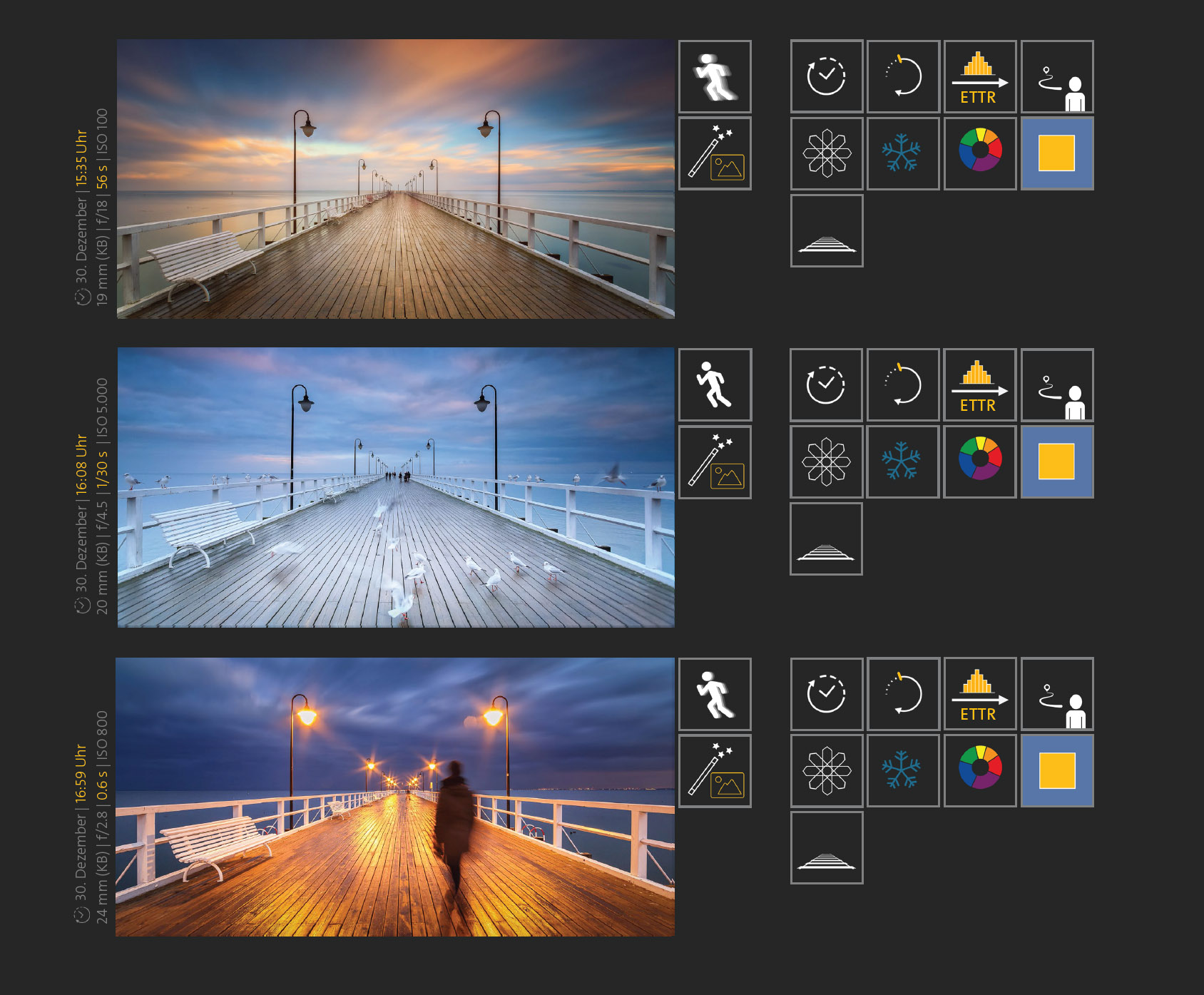Click the perspective lines icon in the seagull photo row
The image size is (1204, 995).
[x=826, y=539]
